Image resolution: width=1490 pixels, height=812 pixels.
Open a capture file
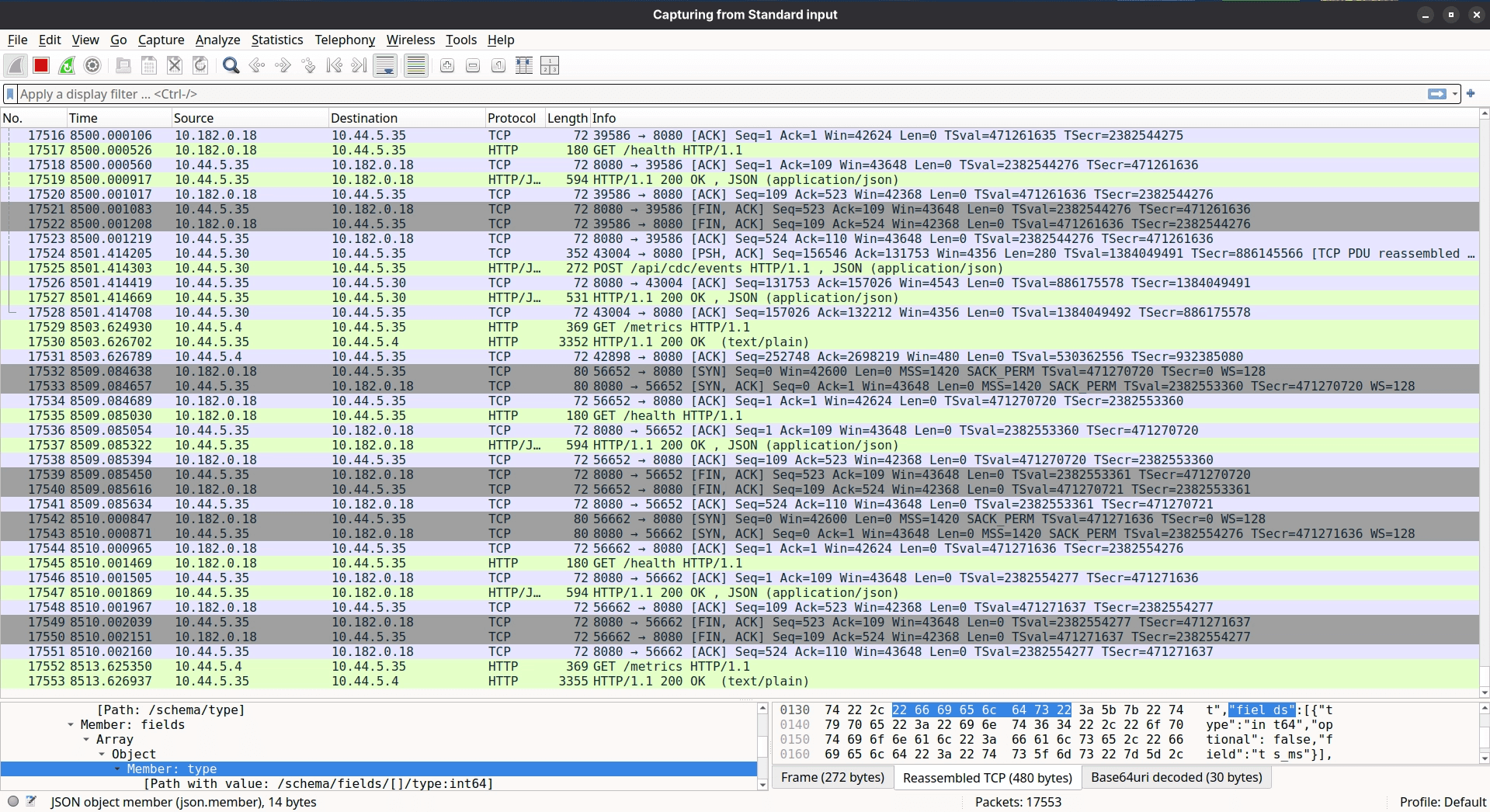(123, 66)
